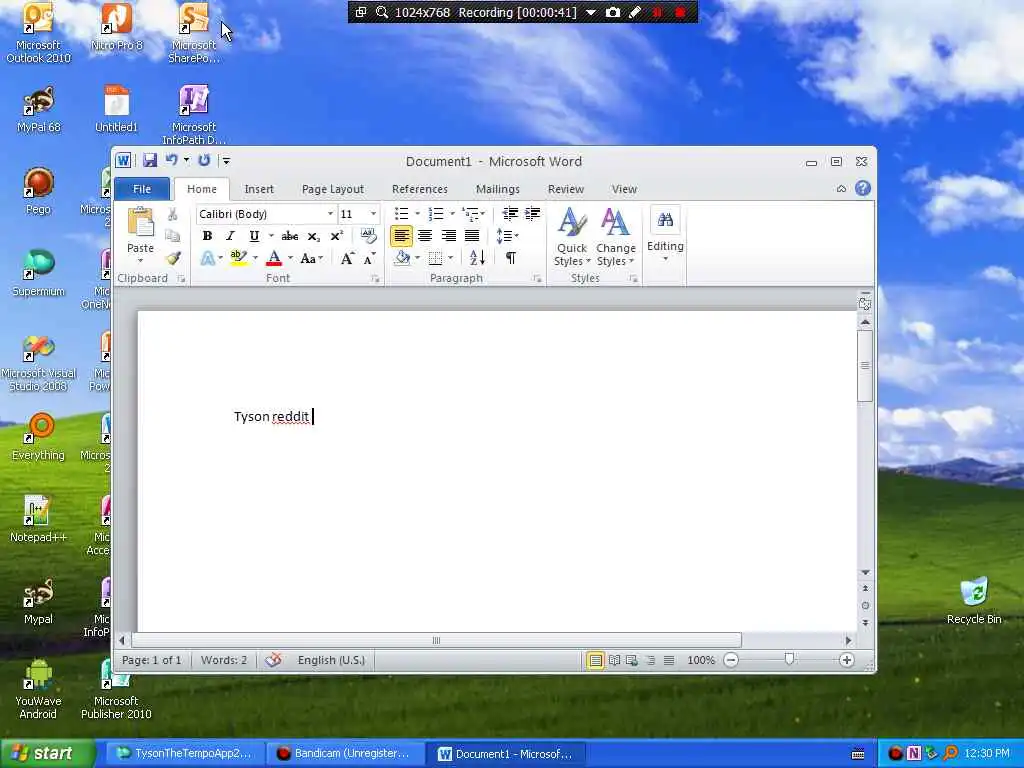Click English (U.S.) language indicator
1024x768 pixels.
[331, 660]
